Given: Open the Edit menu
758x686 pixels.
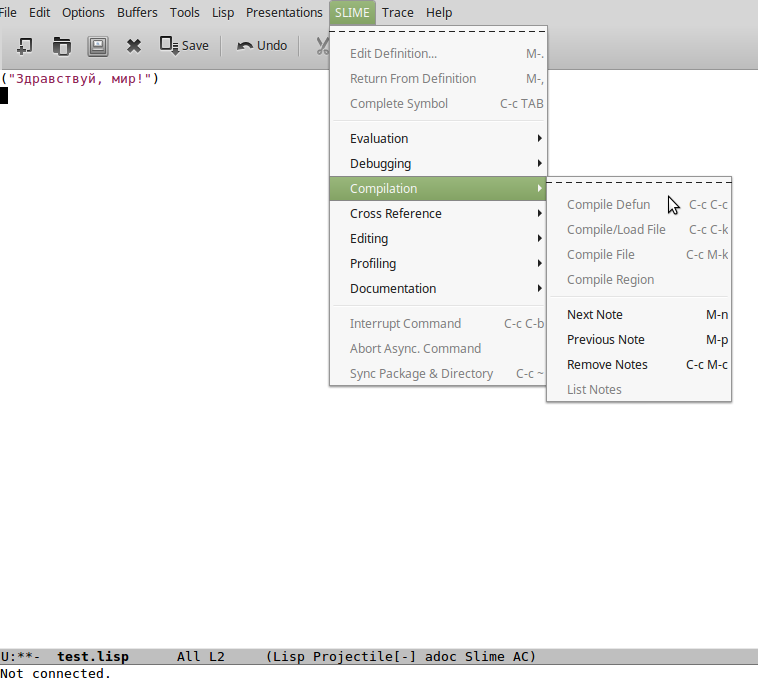Looking at the screenshot, I should 39,13.
